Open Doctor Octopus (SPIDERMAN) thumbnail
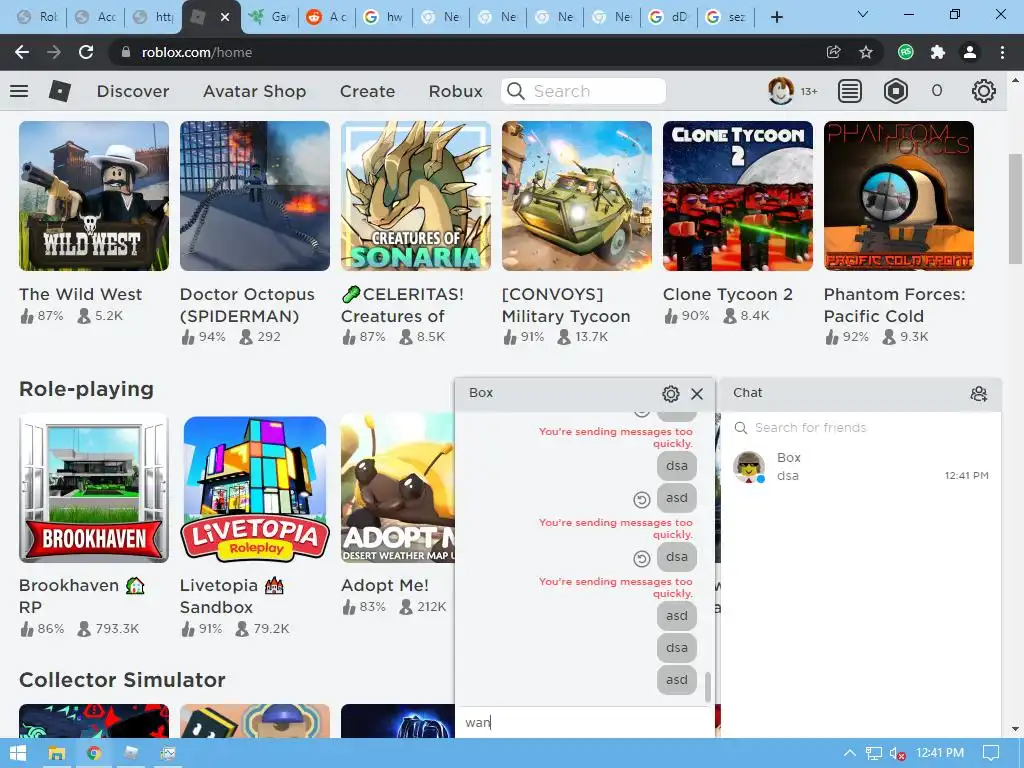The height and width of the screenshot is (768, 1024). pos(255,196)
